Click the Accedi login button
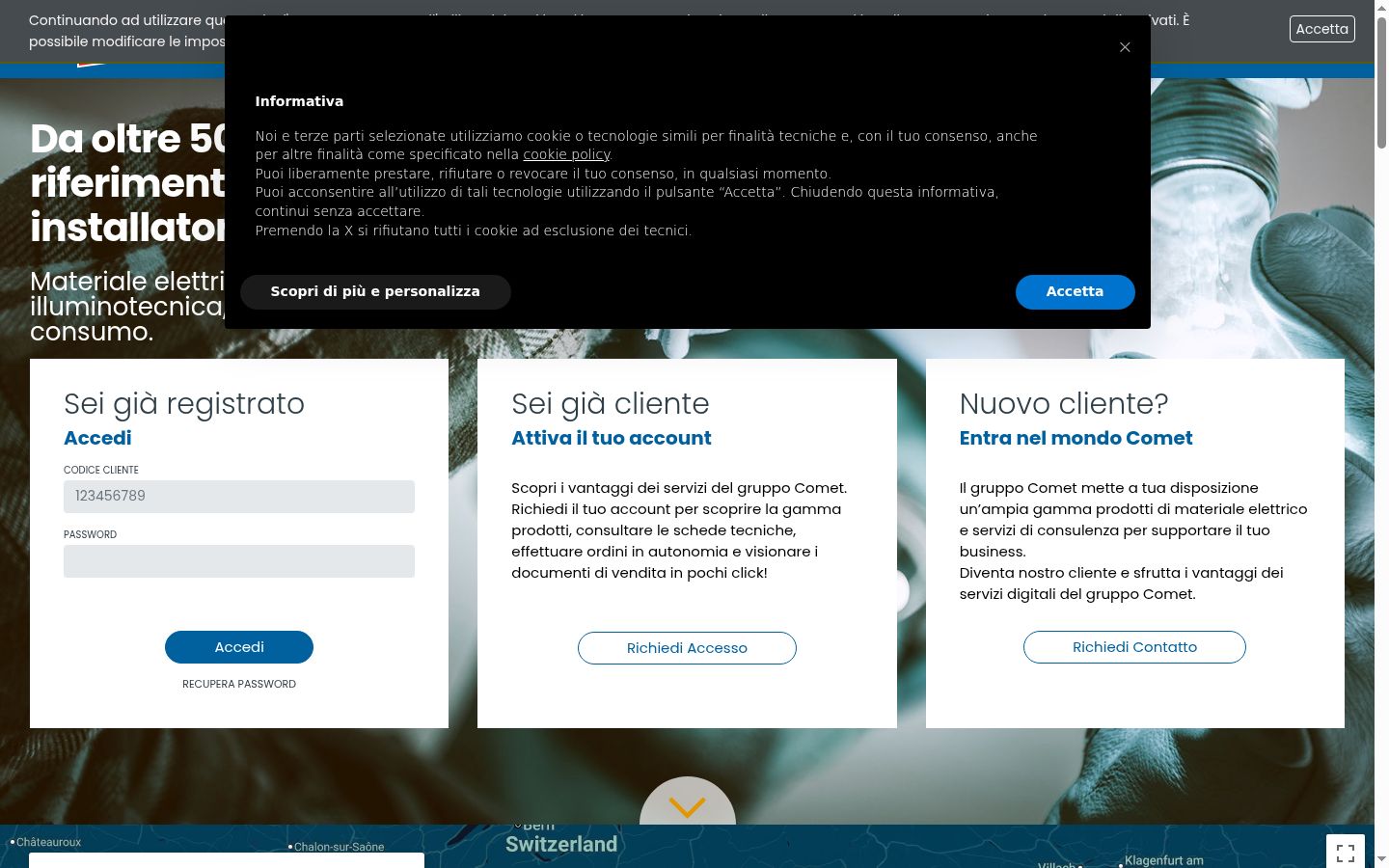The width and height of the screenshot is (1389, 868). coord(239,647)
